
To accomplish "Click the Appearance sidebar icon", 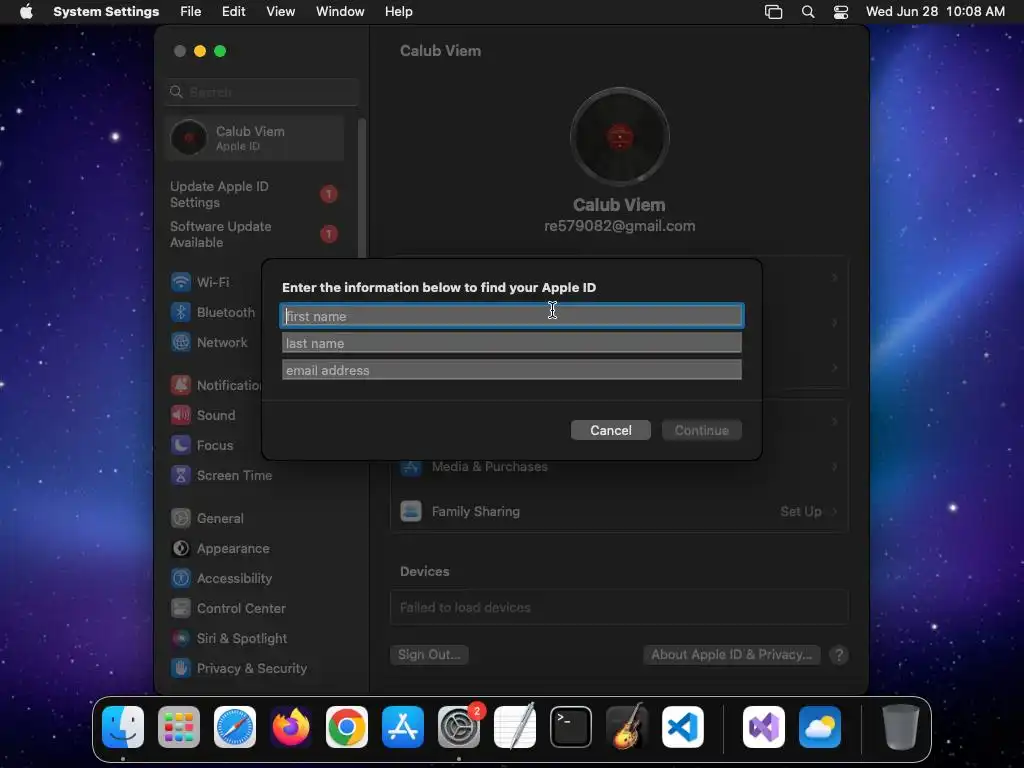I will pyautogui.click(x=181, y=549).
